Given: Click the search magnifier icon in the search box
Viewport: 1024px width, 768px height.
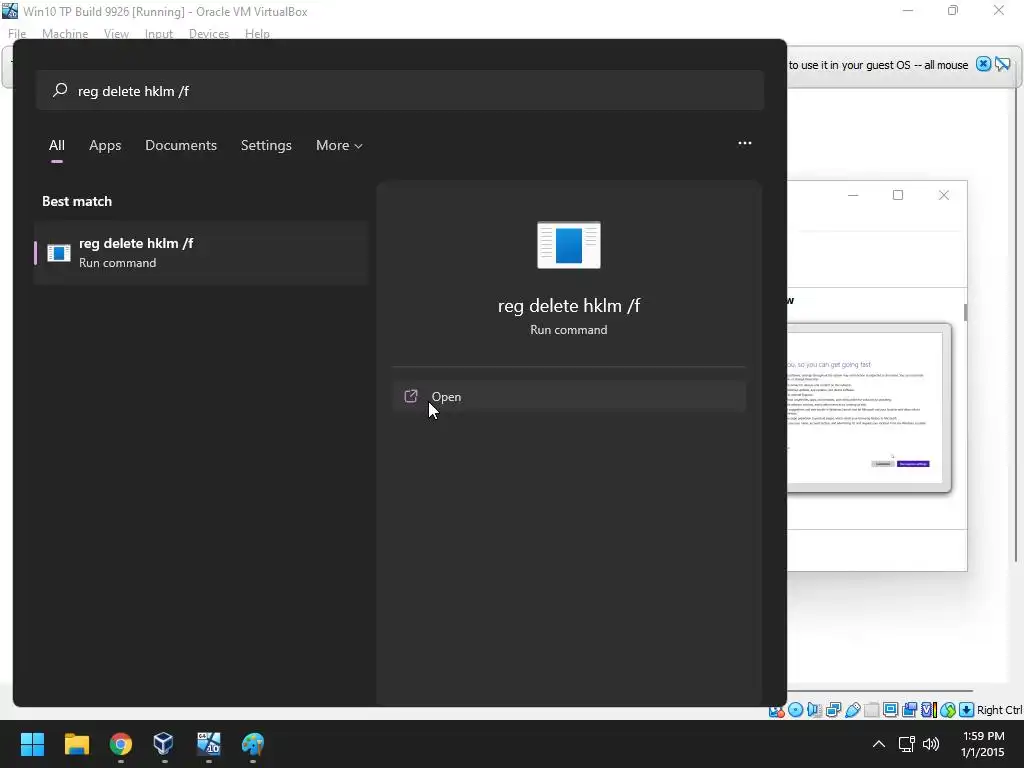Looking at the screenshot, I should tap(60, 90).
